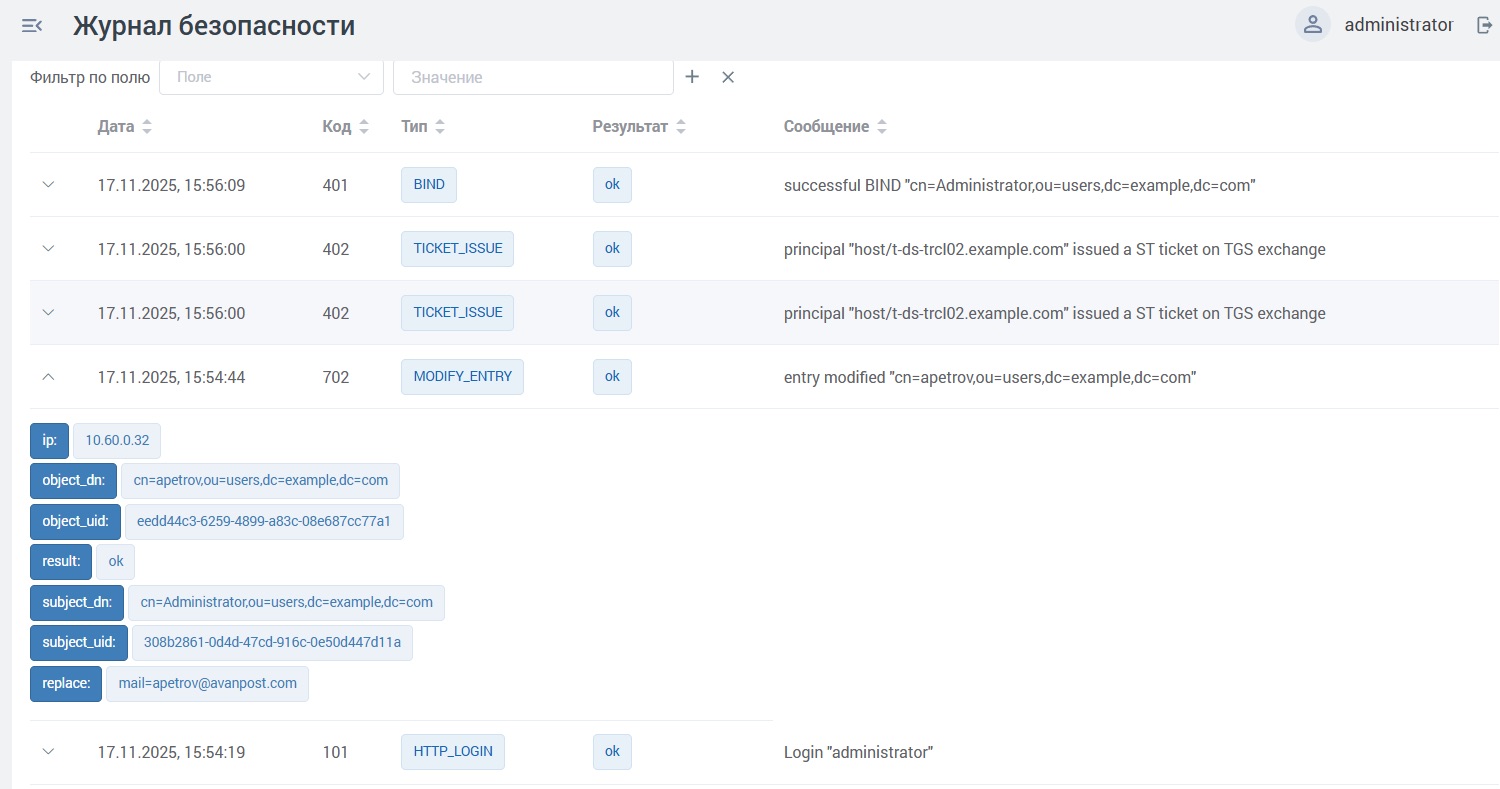Open the Поле filter dropdown
The height and width of the screenshot is (789, 1500).
click(271, 77)
